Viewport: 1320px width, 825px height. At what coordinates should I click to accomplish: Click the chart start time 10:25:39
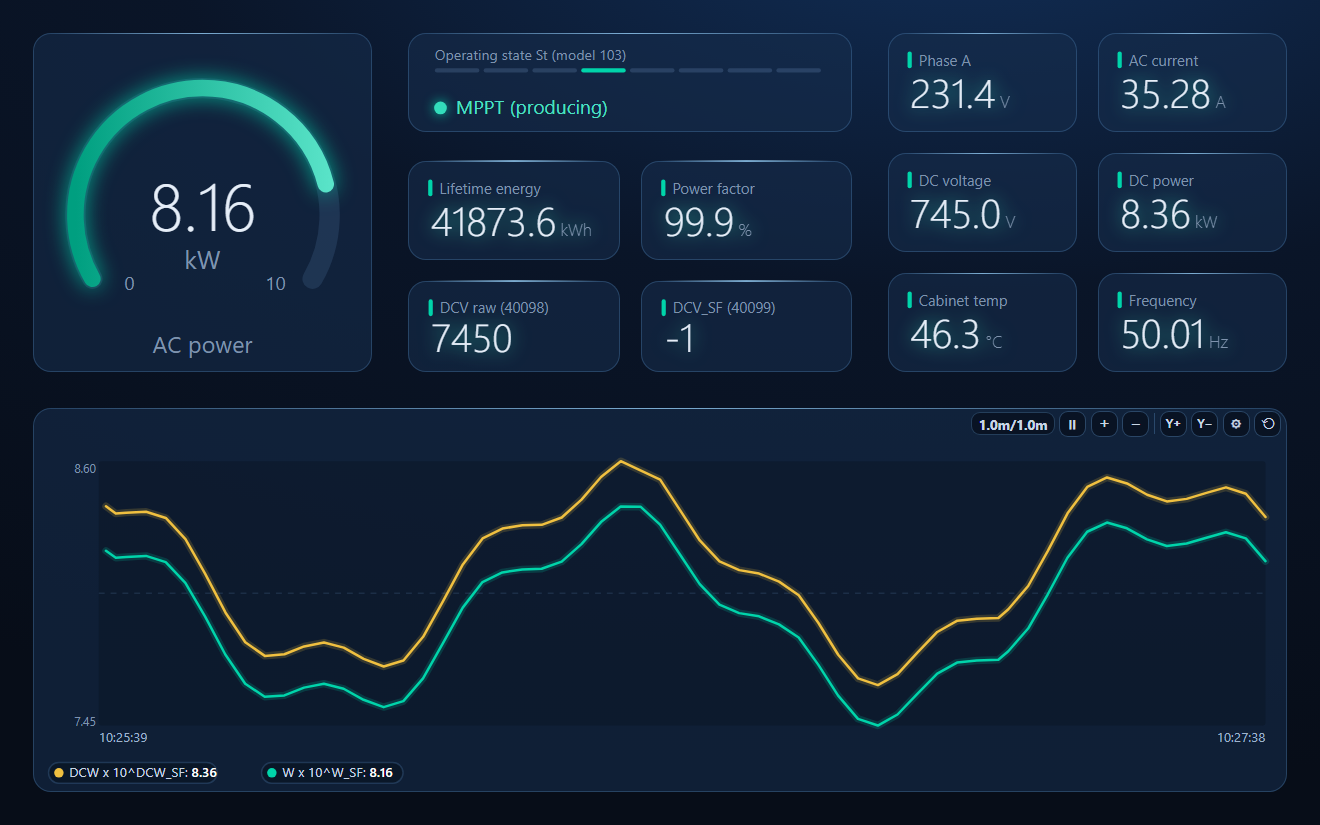click(x=124, y=738)
